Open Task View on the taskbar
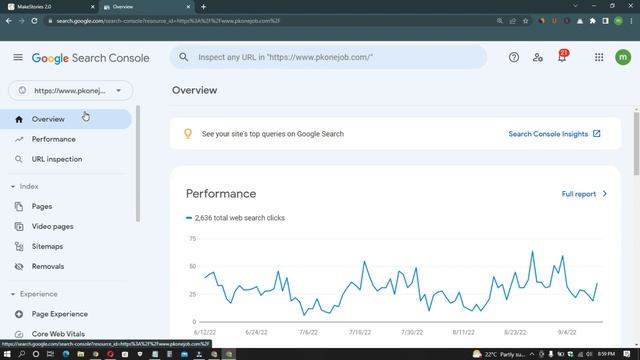Image resolution: width=640 pixels, height=360 pixels. click(x=50, y=354)
